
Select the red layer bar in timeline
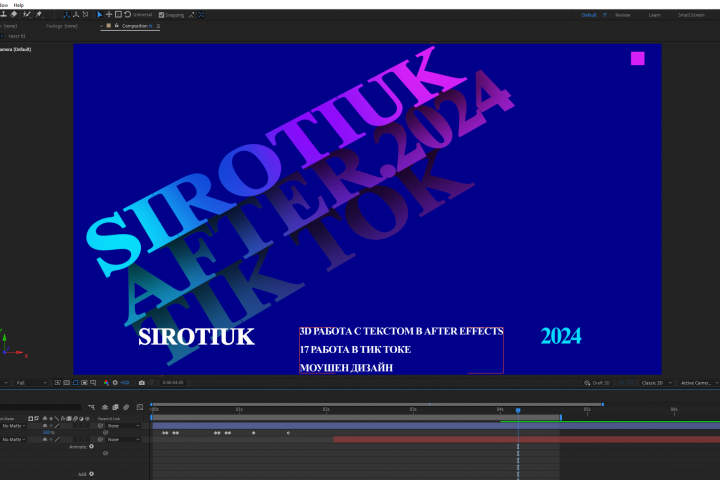click(526, 440)
